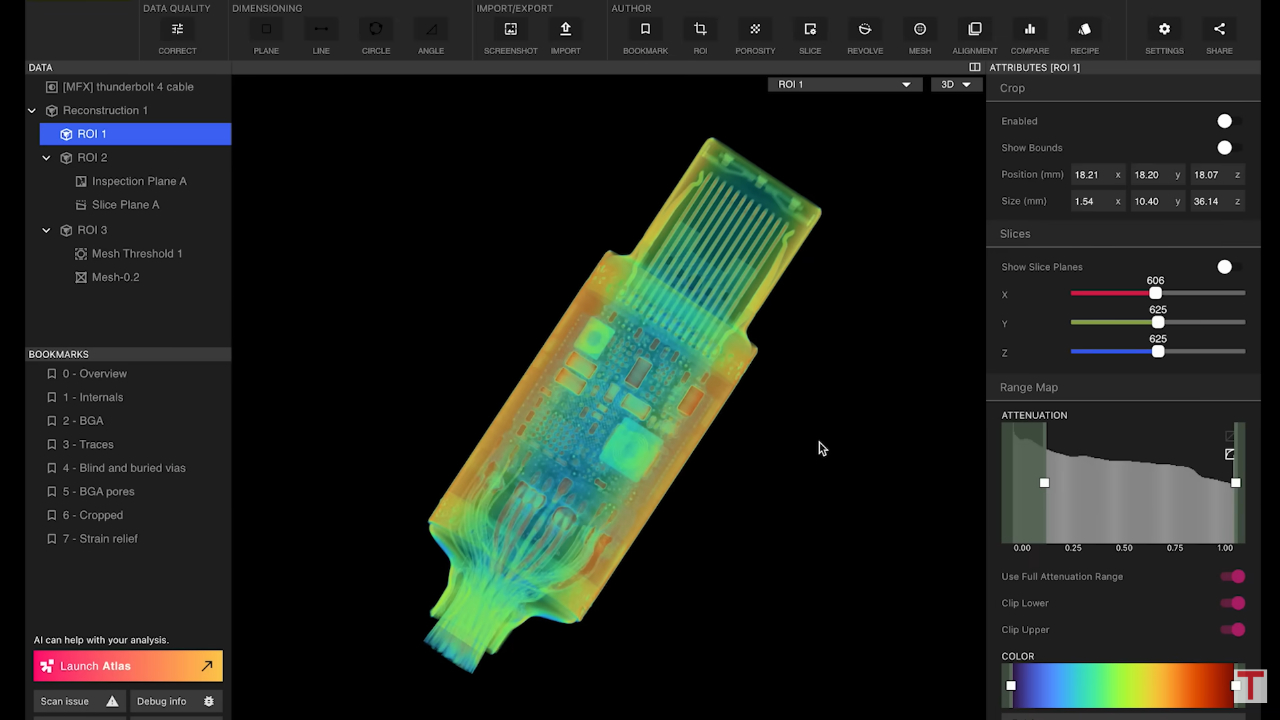Select the Slice tool icon
Screen dimensions: 1280x720
810,30
